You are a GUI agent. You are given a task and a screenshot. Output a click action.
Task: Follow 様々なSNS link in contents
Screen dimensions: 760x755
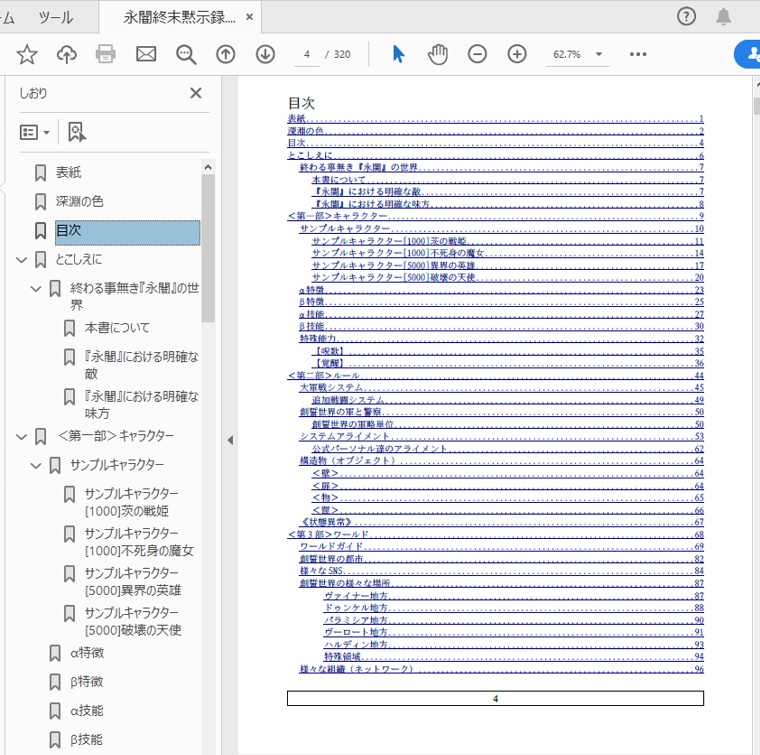point(501,571)
